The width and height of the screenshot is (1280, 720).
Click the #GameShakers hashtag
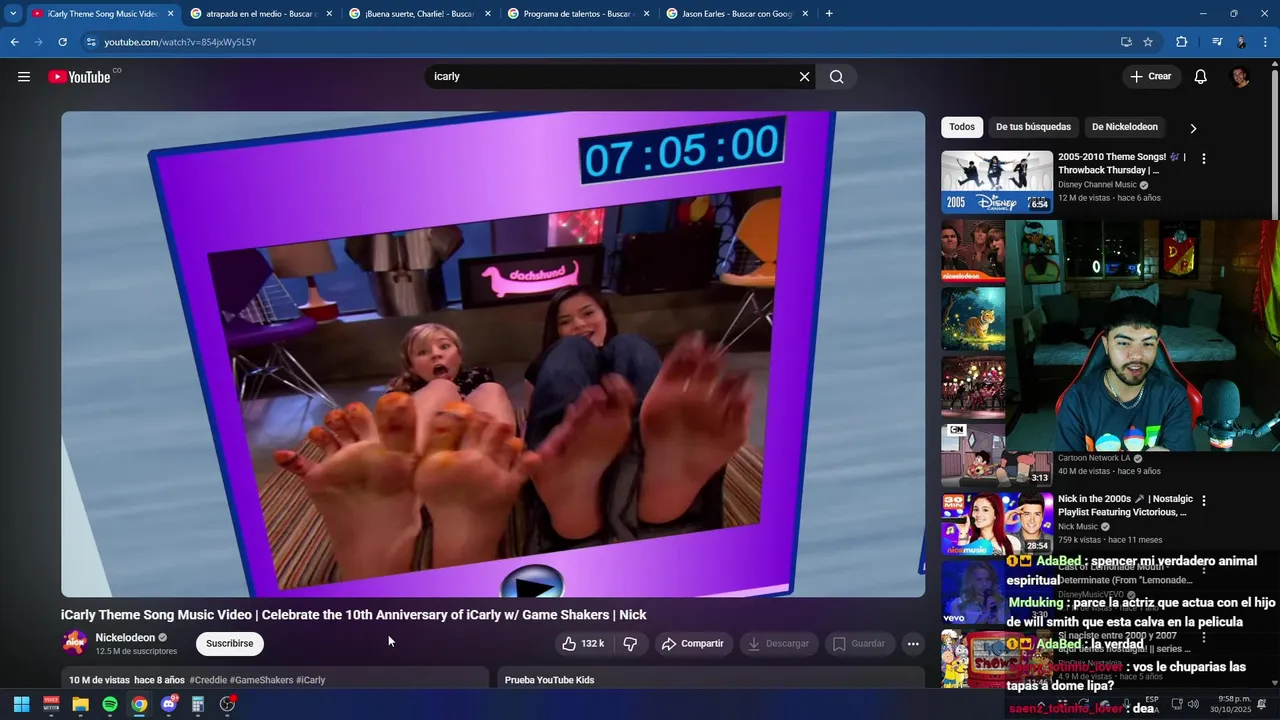pos(261,680)
